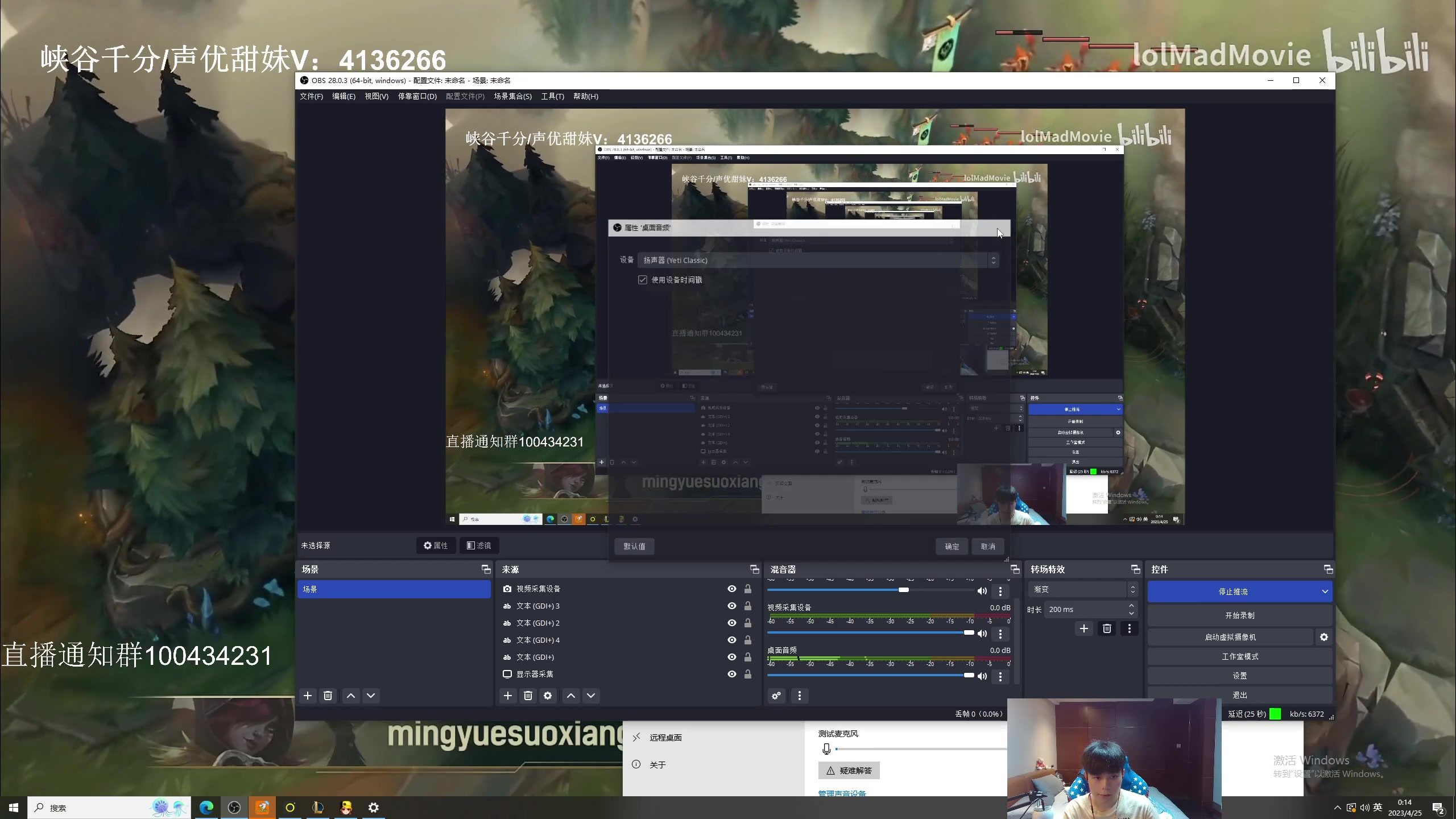Open the 停靠窗口(D) menu

417,96
